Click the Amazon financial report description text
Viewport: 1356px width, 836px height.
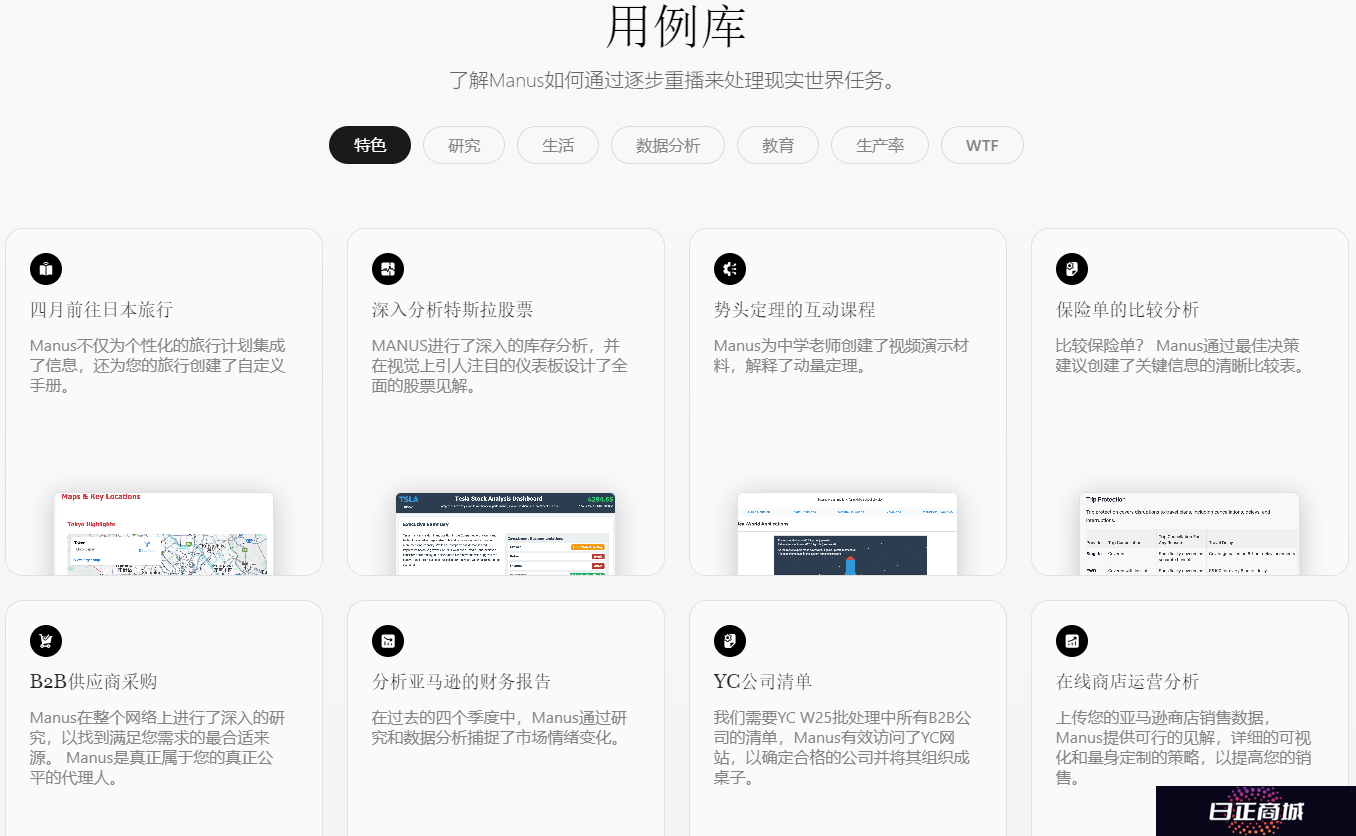click(499, 727)
